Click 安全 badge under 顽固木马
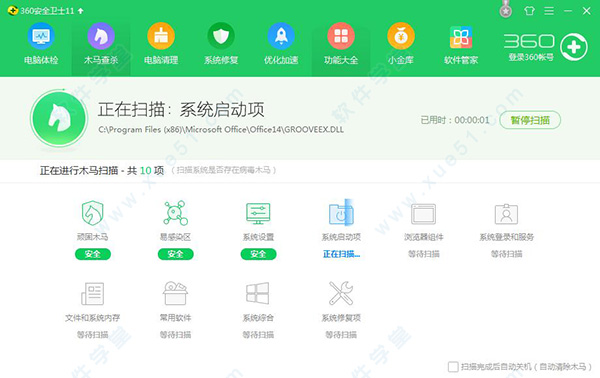This screenshot has width=600, height=378. coord(93,254)
